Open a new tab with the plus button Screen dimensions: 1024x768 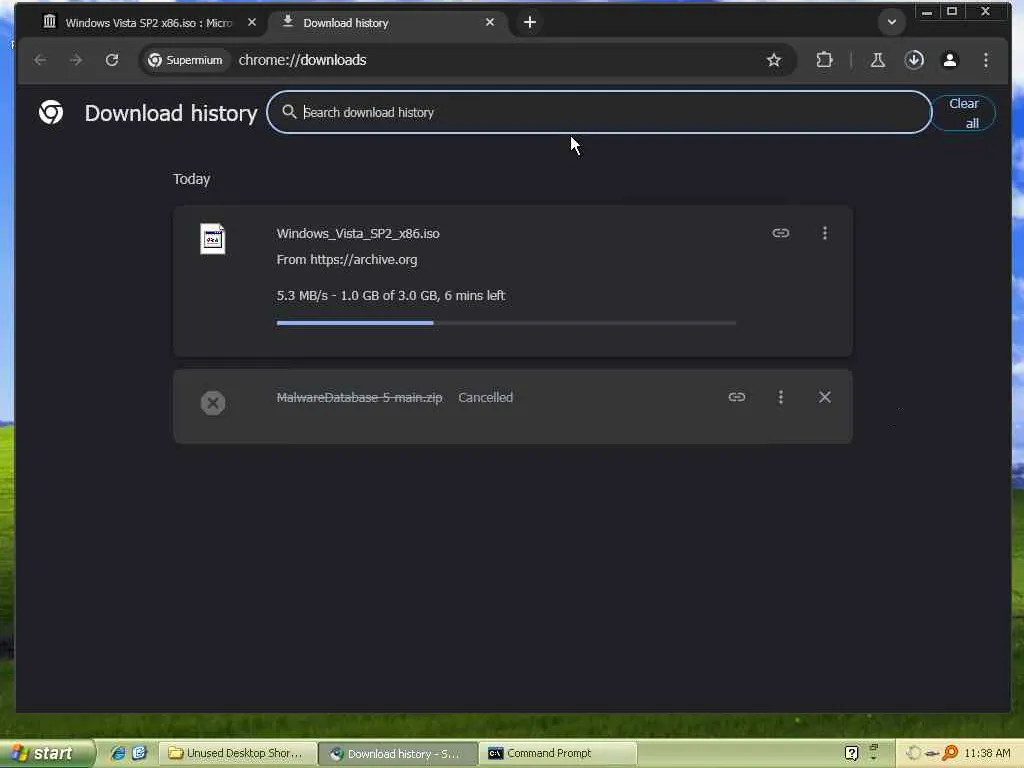(x=530, y=22)
